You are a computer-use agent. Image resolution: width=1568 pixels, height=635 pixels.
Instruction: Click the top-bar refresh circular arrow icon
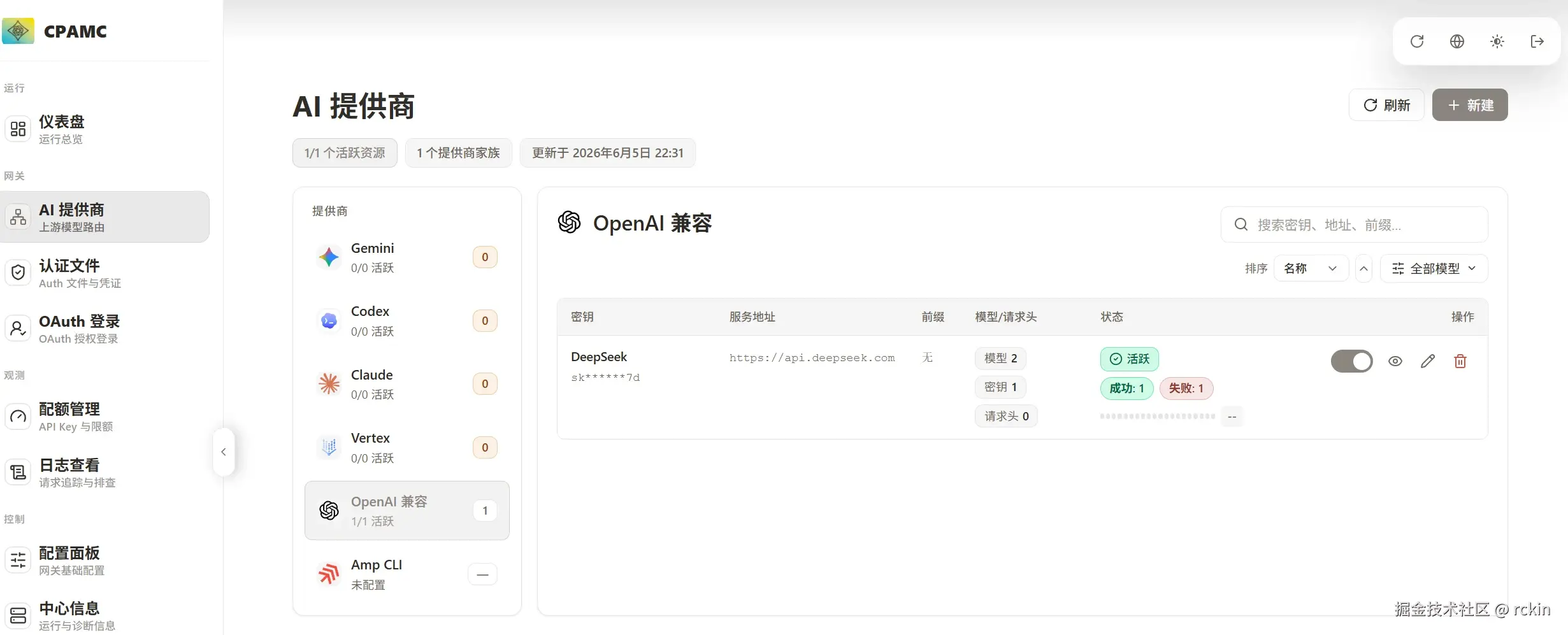point(1417,41)
